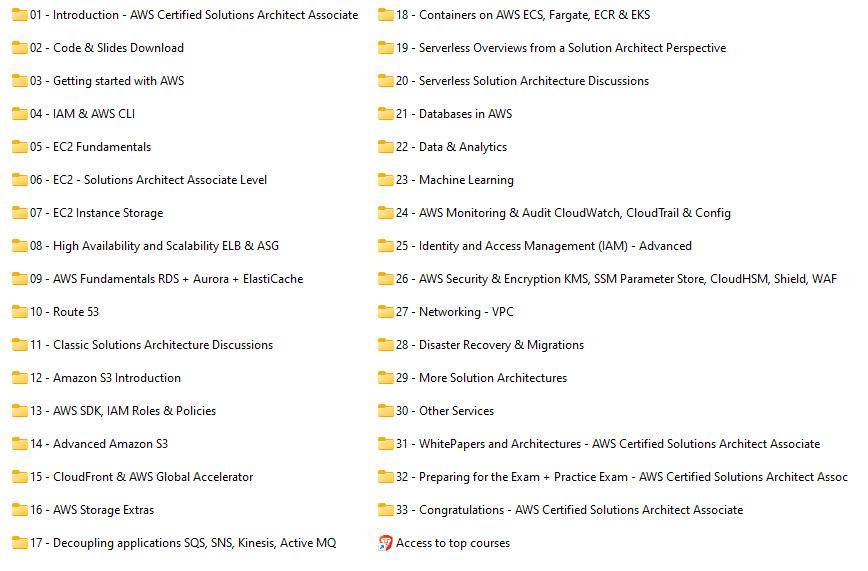
Task: Click '02 - Code & Slides Download' name
Action: coord(107,48)
